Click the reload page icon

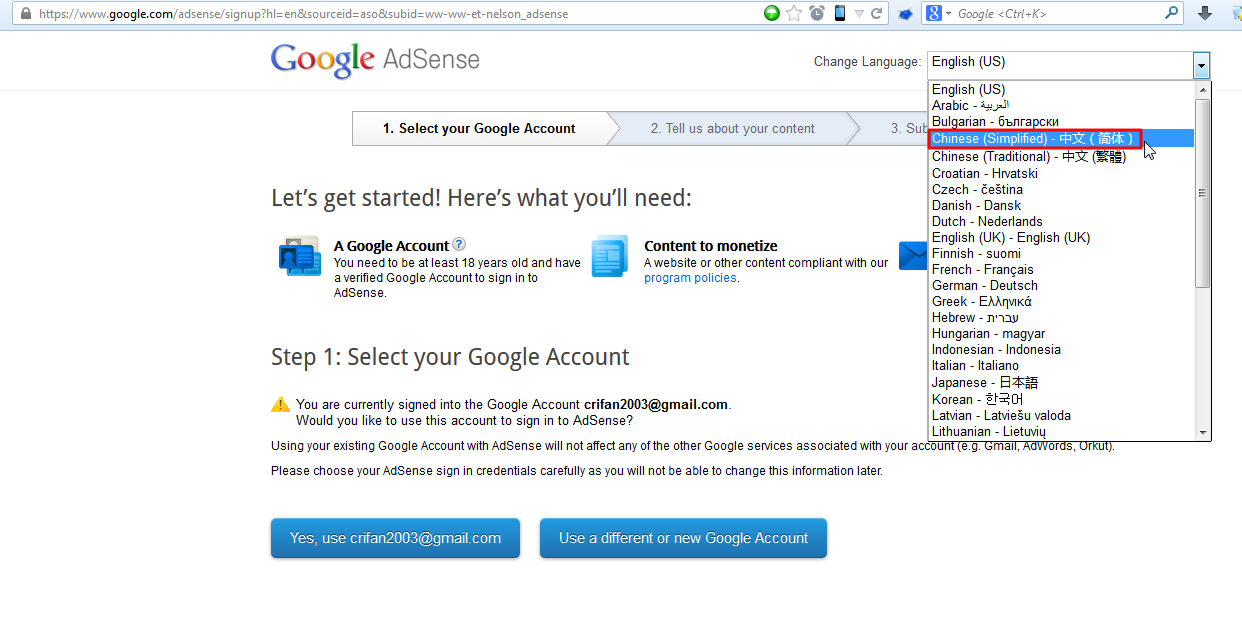click(x=877, y=13)
